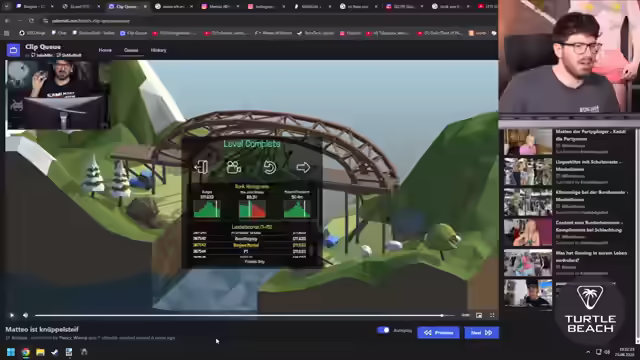
Task: Click the next level arrow icon
Action: (x=303, y=167)
